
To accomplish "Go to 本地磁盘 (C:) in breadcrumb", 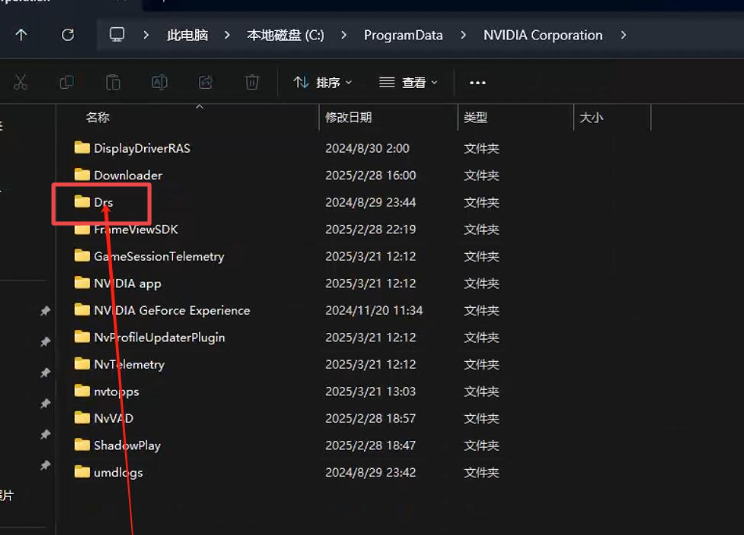I will point(285,35).
